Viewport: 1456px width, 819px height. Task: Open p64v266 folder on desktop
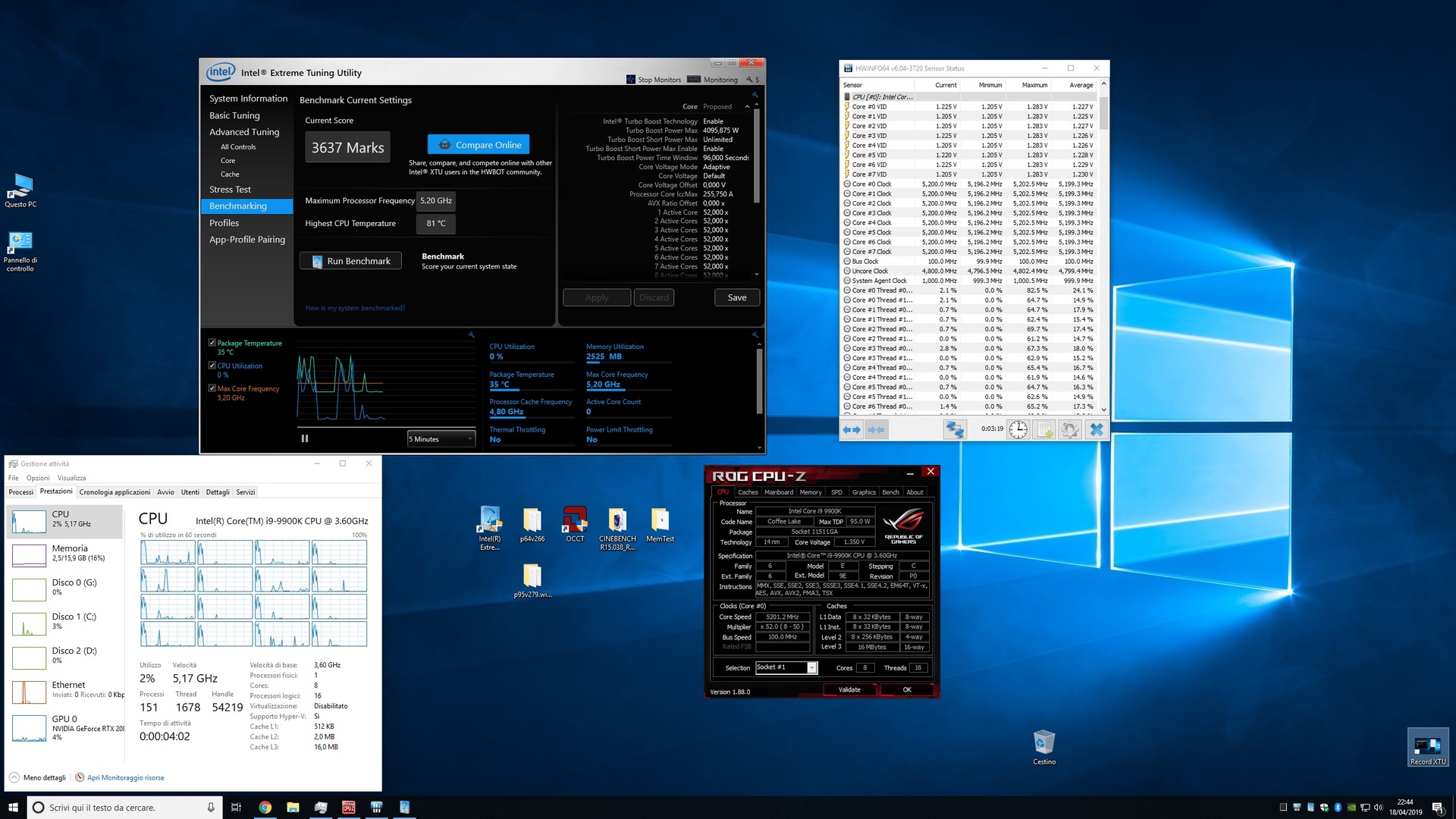click(x=532, y=525)
